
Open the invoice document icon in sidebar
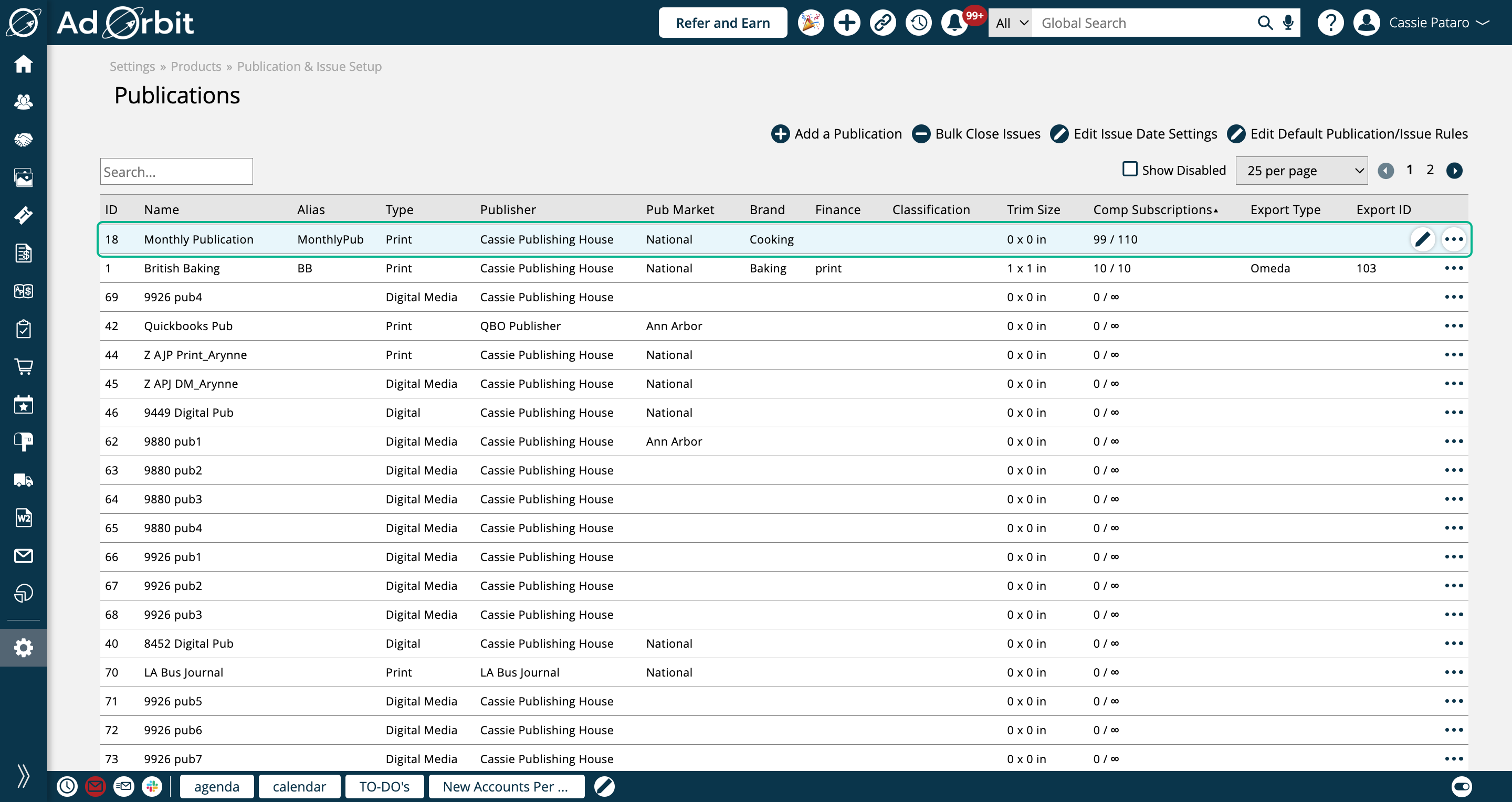[24, 254]
